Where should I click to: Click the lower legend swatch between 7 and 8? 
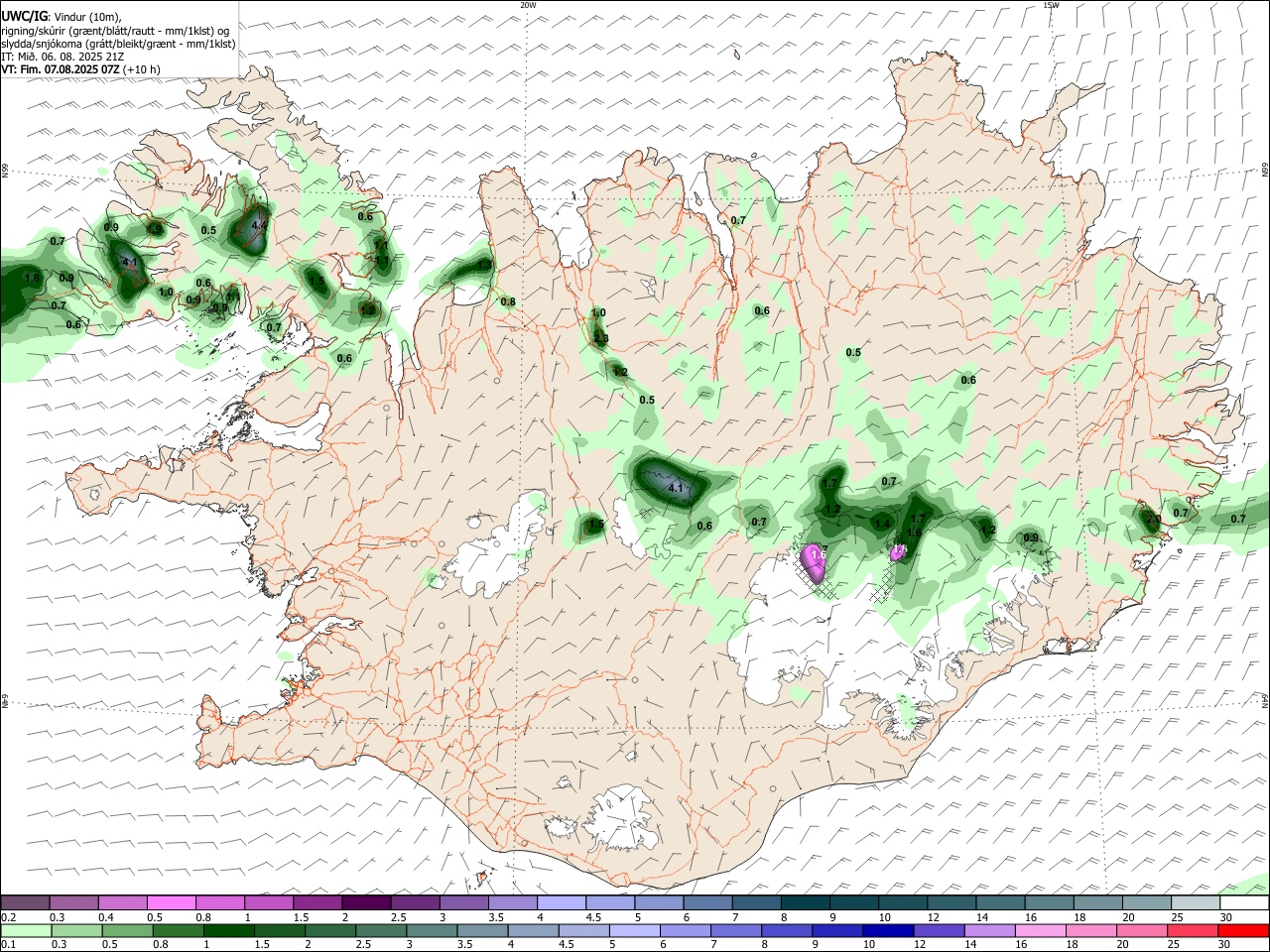click(735, 930)
